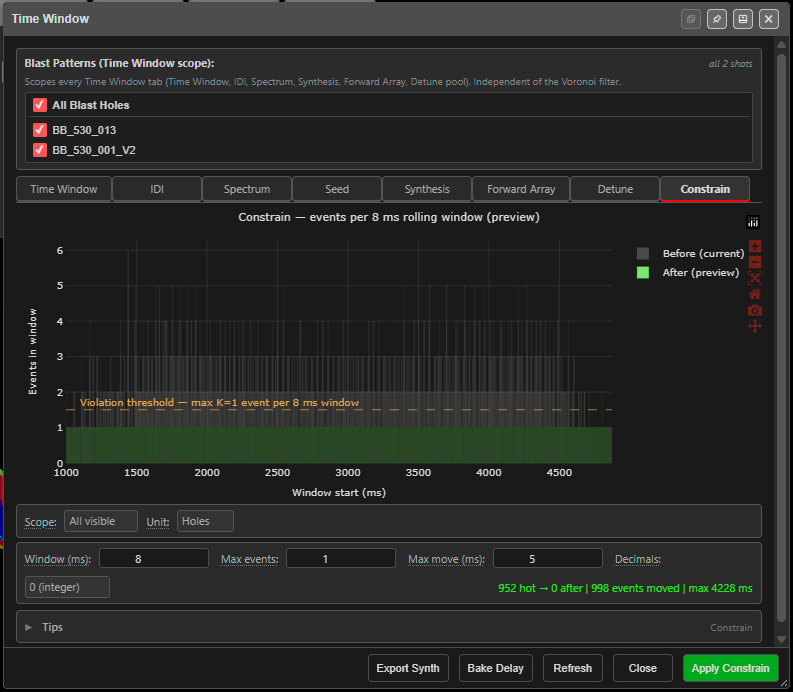Viewport: 793px width, 692px height.
Task: Go to the Synthesis tab
Action: coord(427,189)
